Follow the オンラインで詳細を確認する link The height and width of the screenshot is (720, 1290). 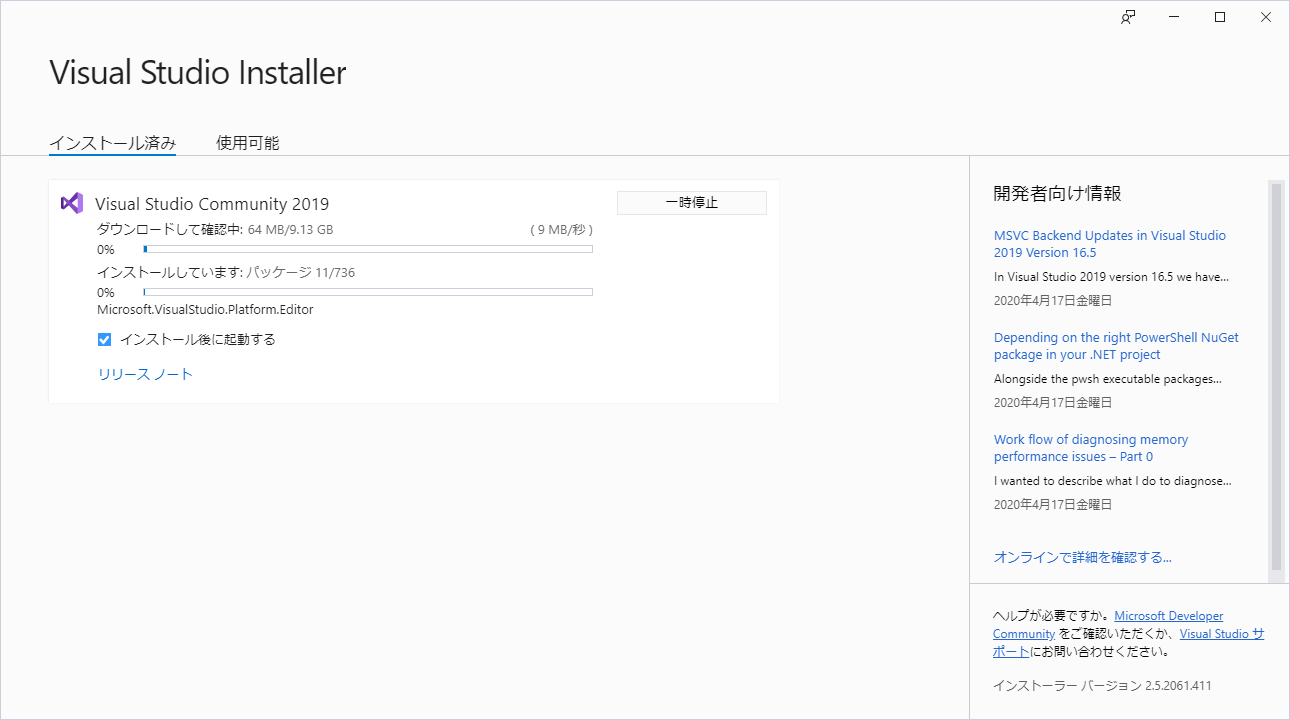click(x=1083, y=557)
